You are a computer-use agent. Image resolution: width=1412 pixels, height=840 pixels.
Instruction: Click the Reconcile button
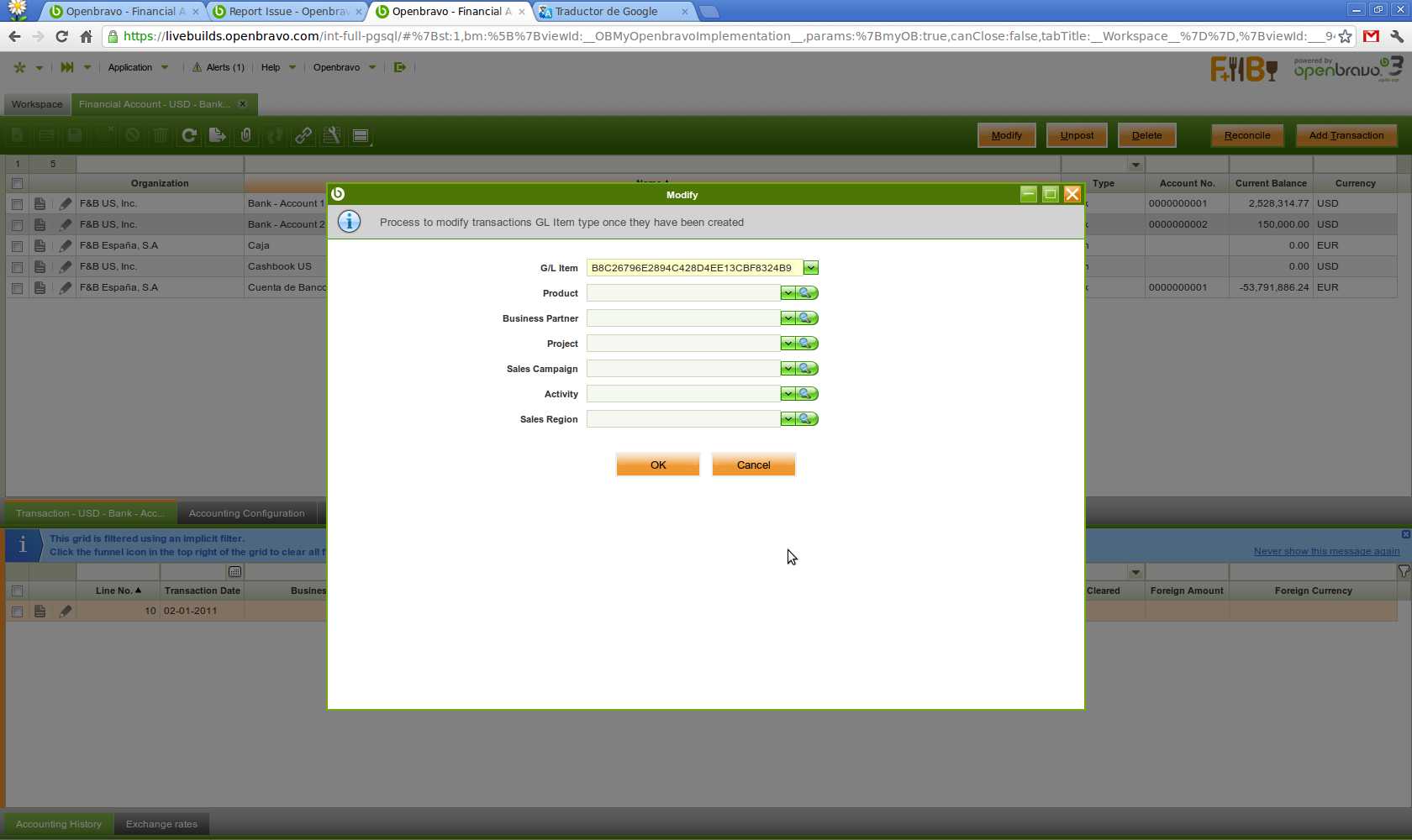1247,135
